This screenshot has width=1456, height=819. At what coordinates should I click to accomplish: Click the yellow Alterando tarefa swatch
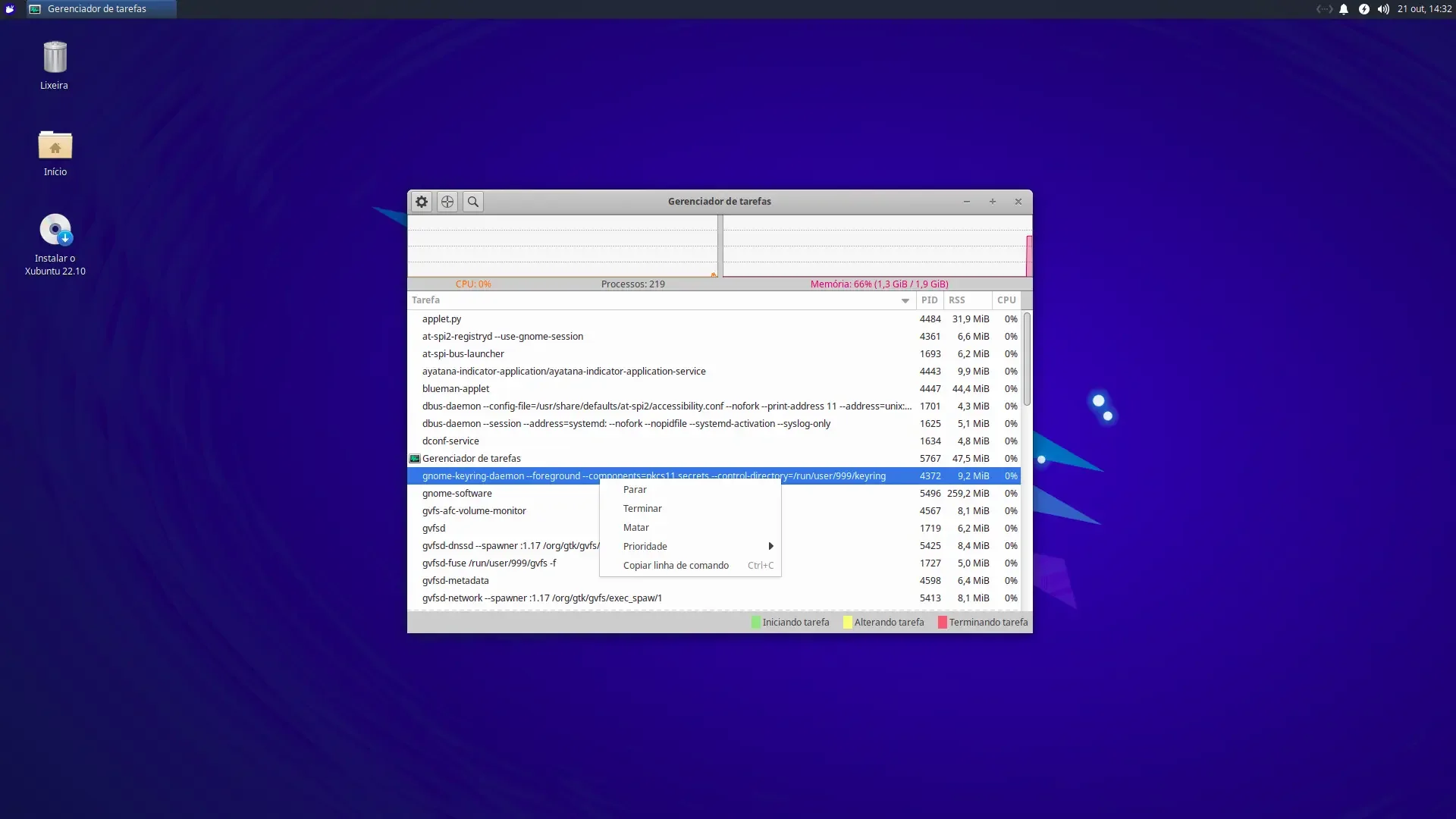point(848,623)
